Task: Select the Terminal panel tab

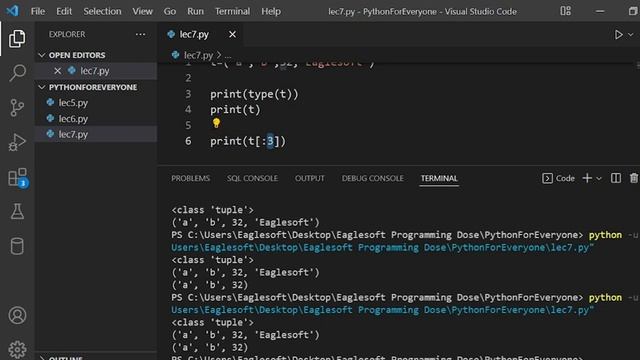Action: point(439,178)
